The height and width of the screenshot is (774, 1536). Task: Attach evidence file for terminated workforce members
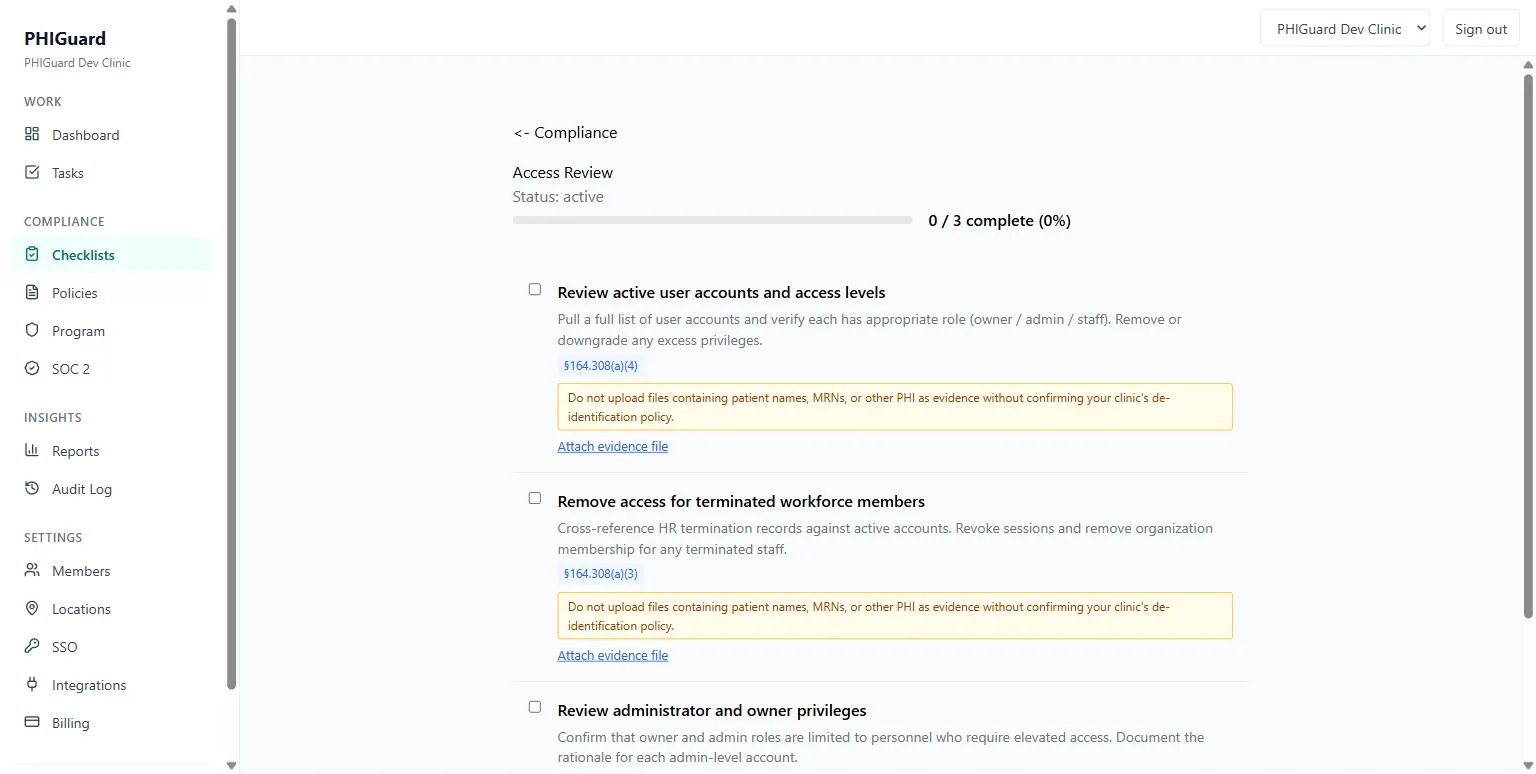click(x=613, y=656)
